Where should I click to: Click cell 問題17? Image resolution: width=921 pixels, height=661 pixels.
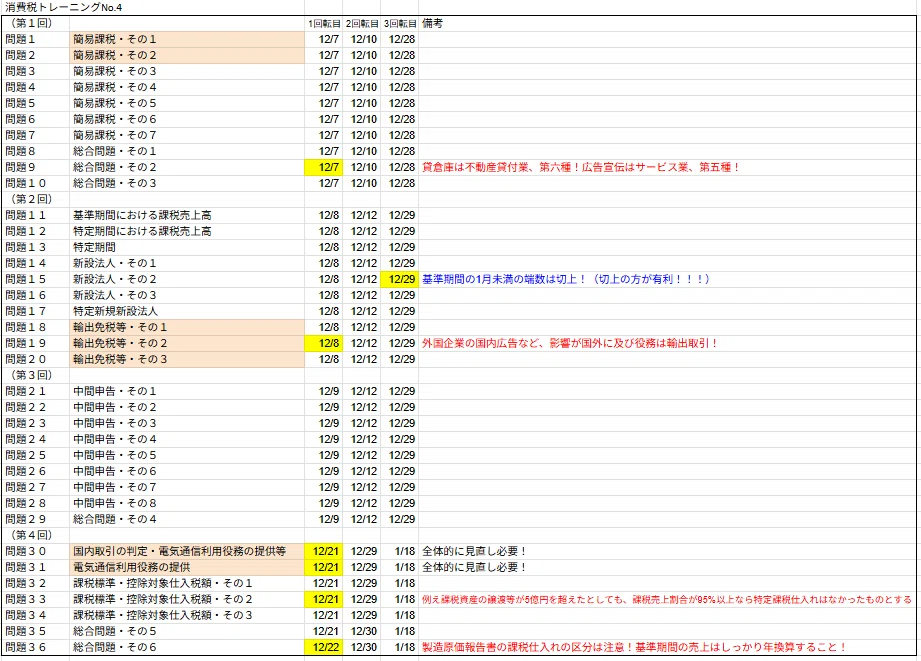[x=36, y=311]
